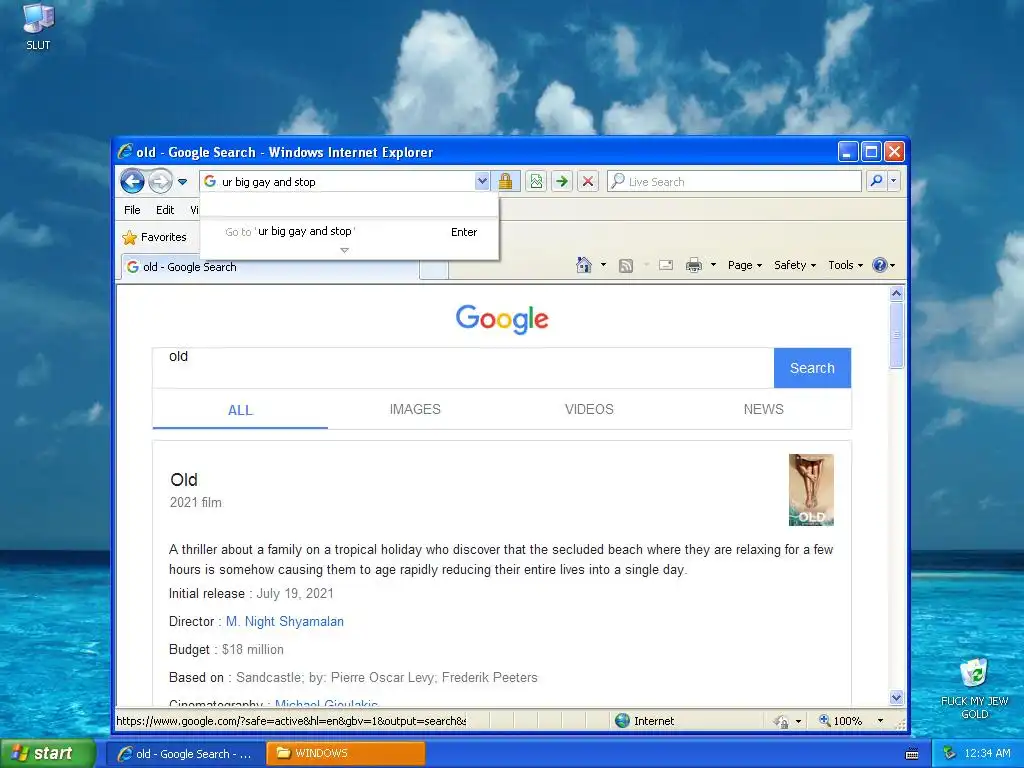Select the Recycle Bin desktop icon

(x=974, y=689)
